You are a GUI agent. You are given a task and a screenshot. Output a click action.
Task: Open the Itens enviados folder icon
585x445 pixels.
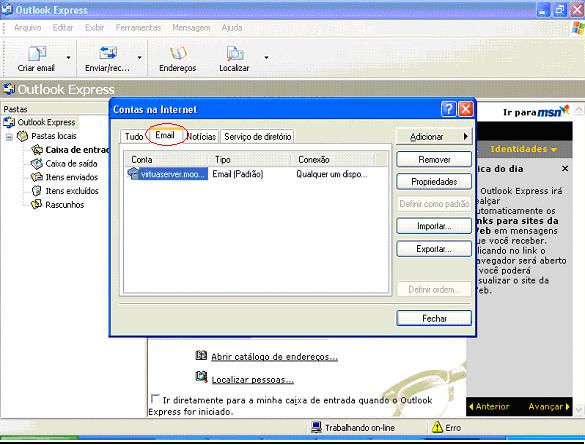tap(37, 177)
